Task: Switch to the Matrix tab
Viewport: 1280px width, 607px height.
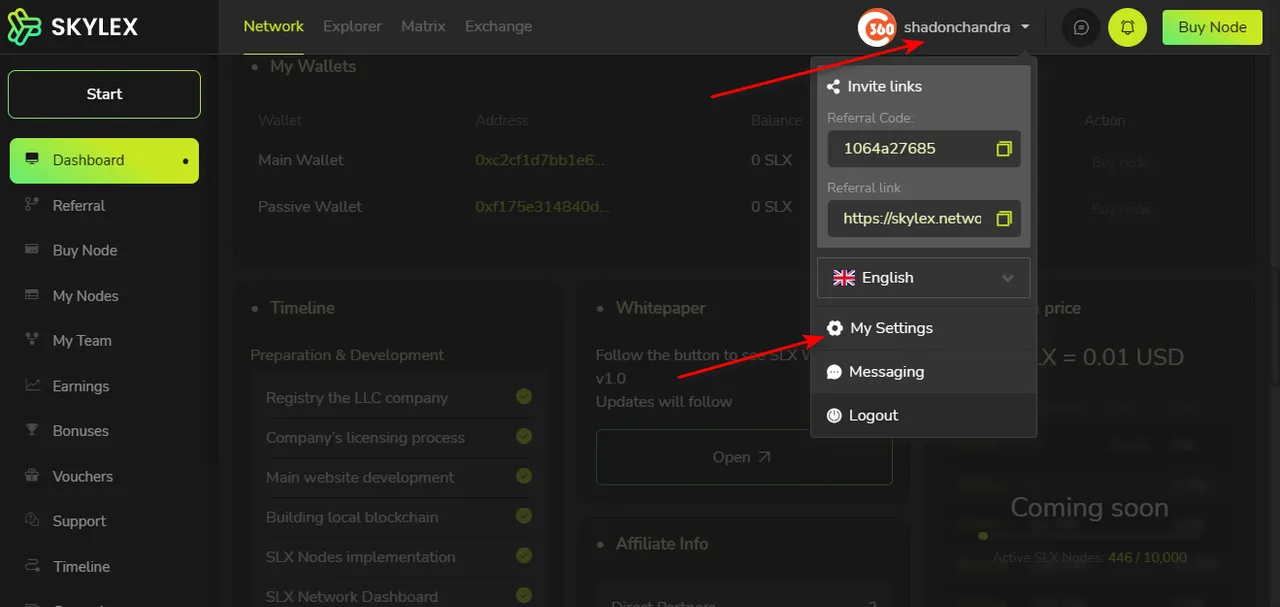Action: coord(423,26)
